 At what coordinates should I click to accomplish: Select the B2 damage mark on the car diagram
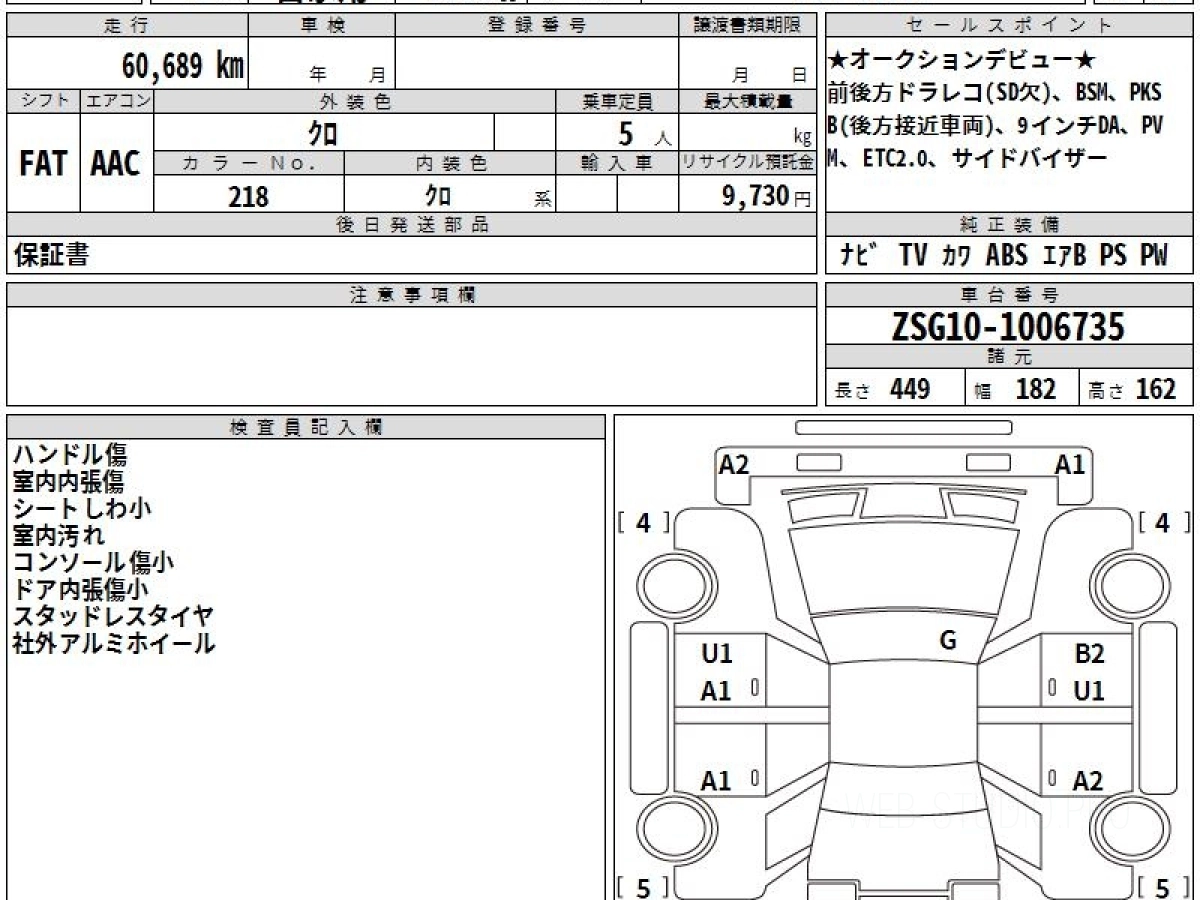pos(1089,654)
